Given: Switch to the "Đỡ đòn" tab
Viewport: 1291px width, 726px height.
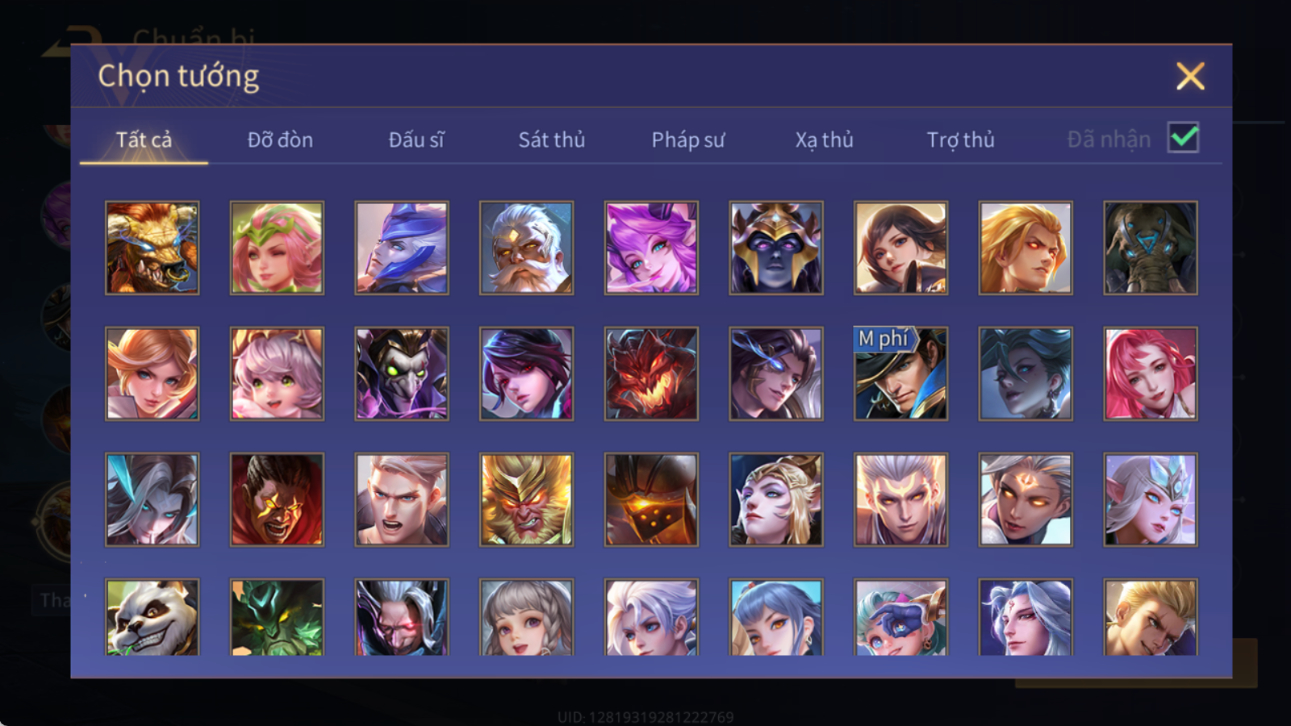Looking at the screenshot, I should [280, 140].
